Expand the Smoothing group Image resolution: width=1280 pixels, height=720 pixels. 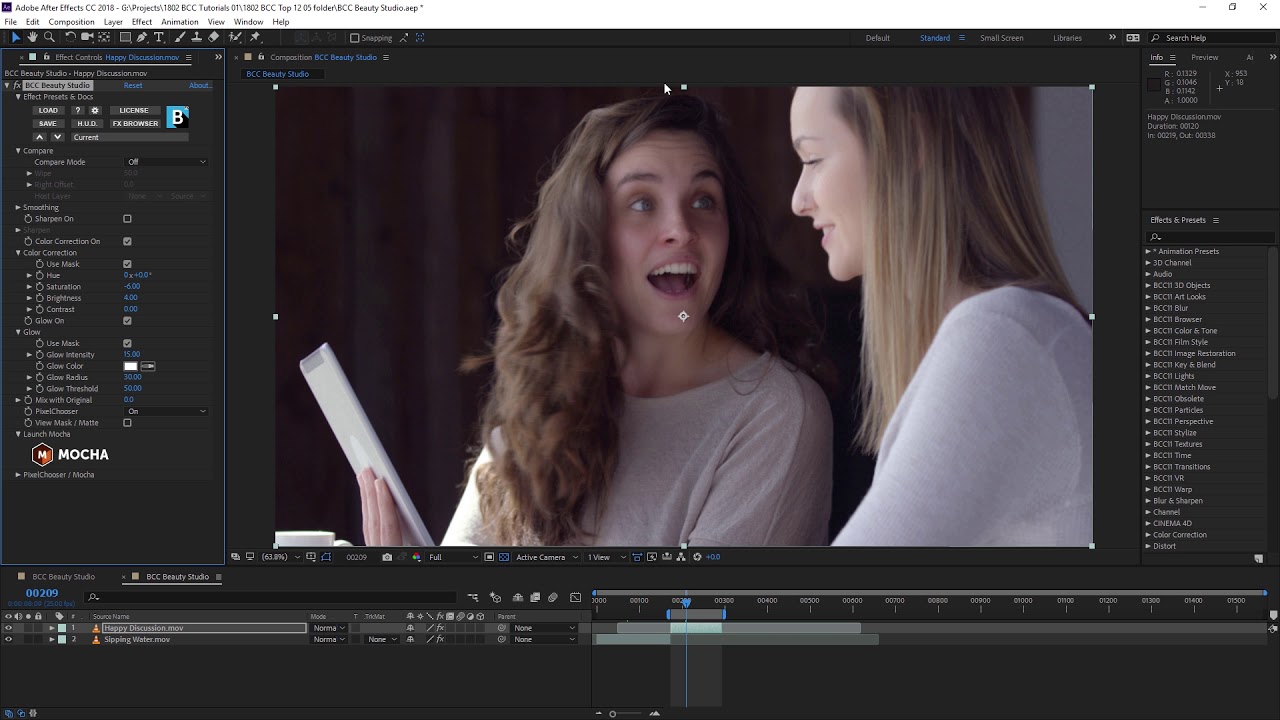tap(18, 207)
